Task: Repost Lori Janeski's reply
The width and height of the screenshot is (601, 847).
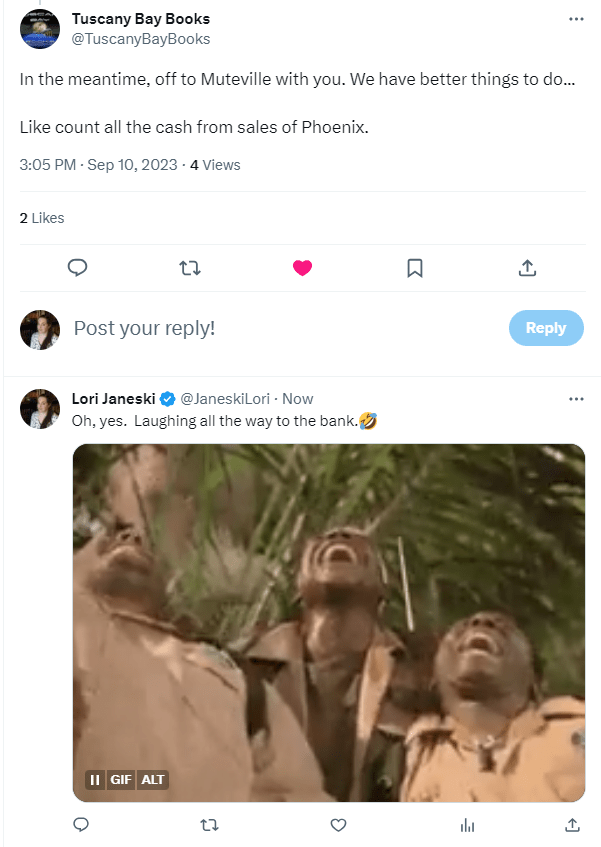Action: [209, 825]
